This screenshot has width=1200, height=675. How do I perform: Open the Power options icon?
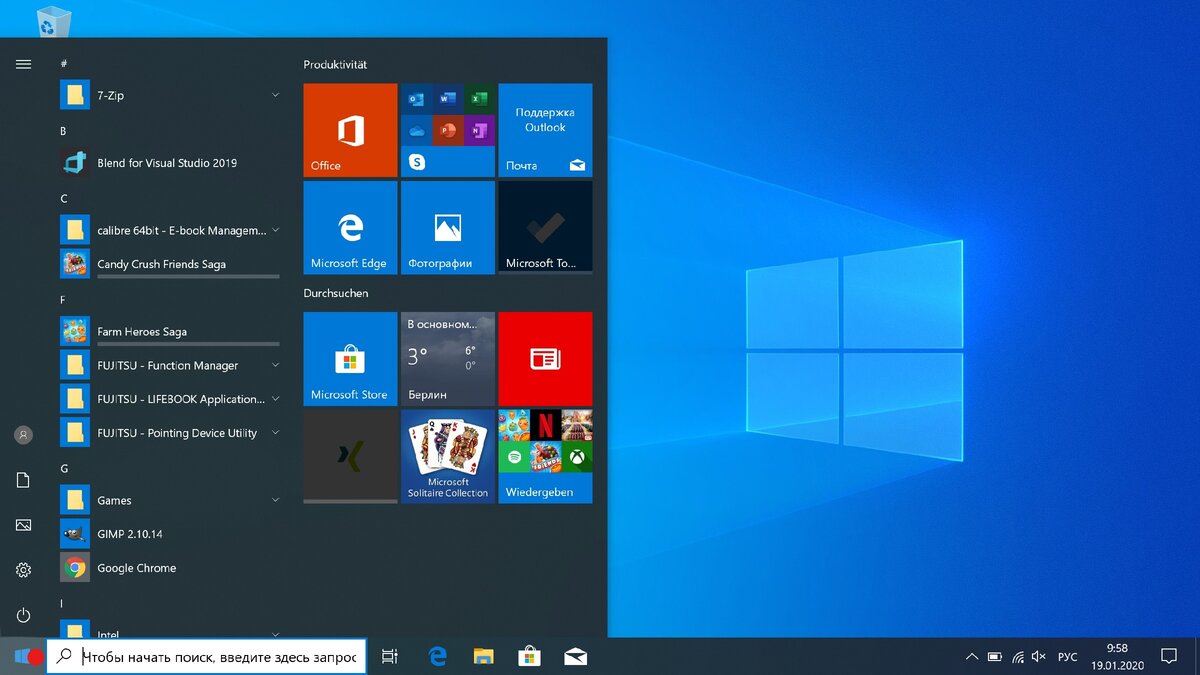23,615
